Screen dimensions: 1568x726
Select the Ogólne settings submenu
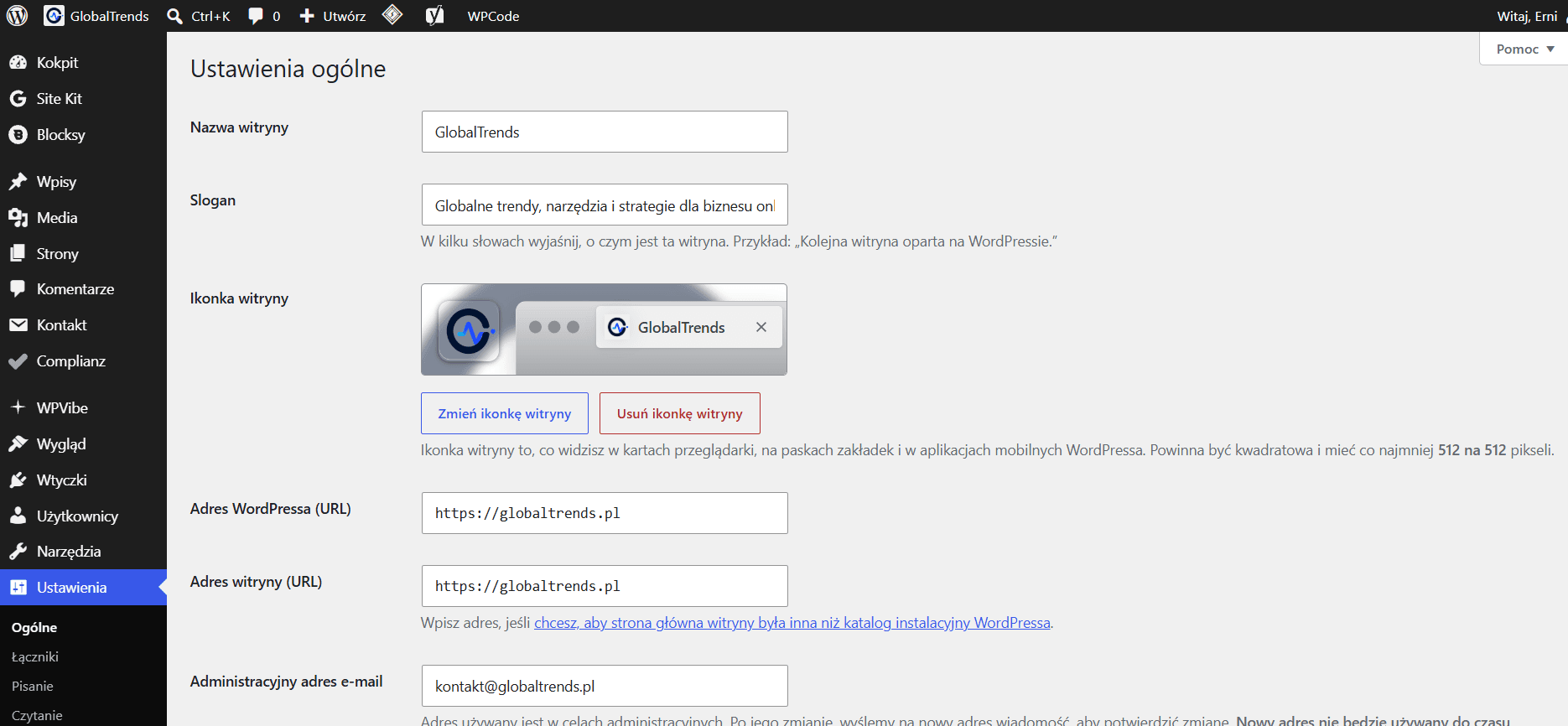point(34,628)
